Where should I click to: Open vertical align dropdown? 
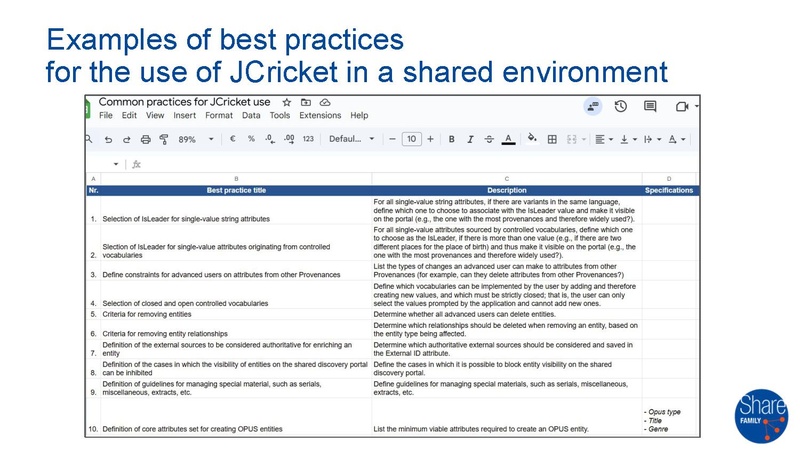click(x=628, y=139)
